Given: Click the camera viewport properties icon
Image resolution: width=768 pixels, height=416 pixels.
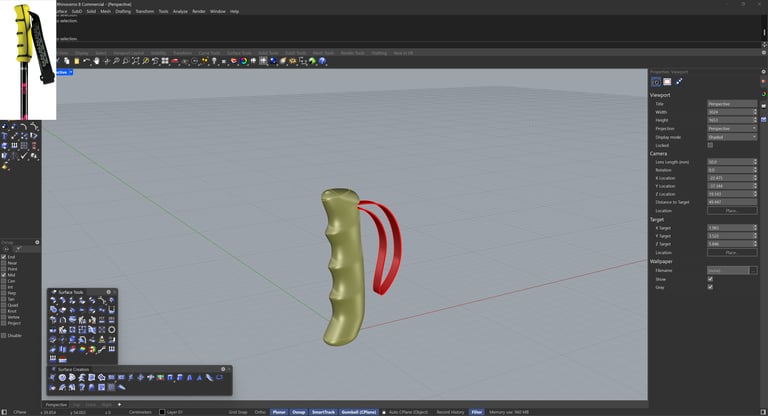Looking at the screenshot, I should coord(656,82).
